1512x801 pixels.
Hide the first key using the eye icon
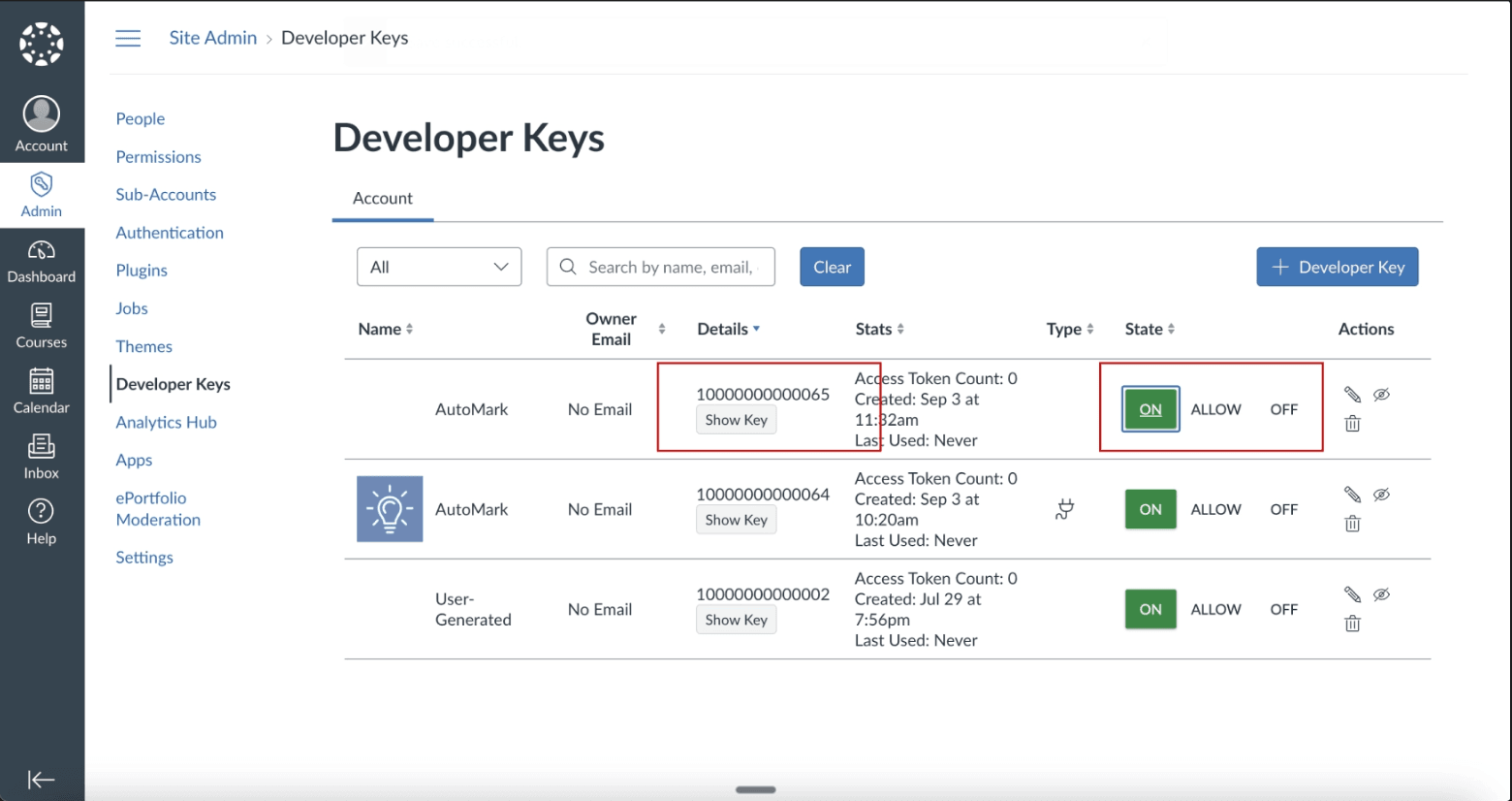coord(1381,394)
